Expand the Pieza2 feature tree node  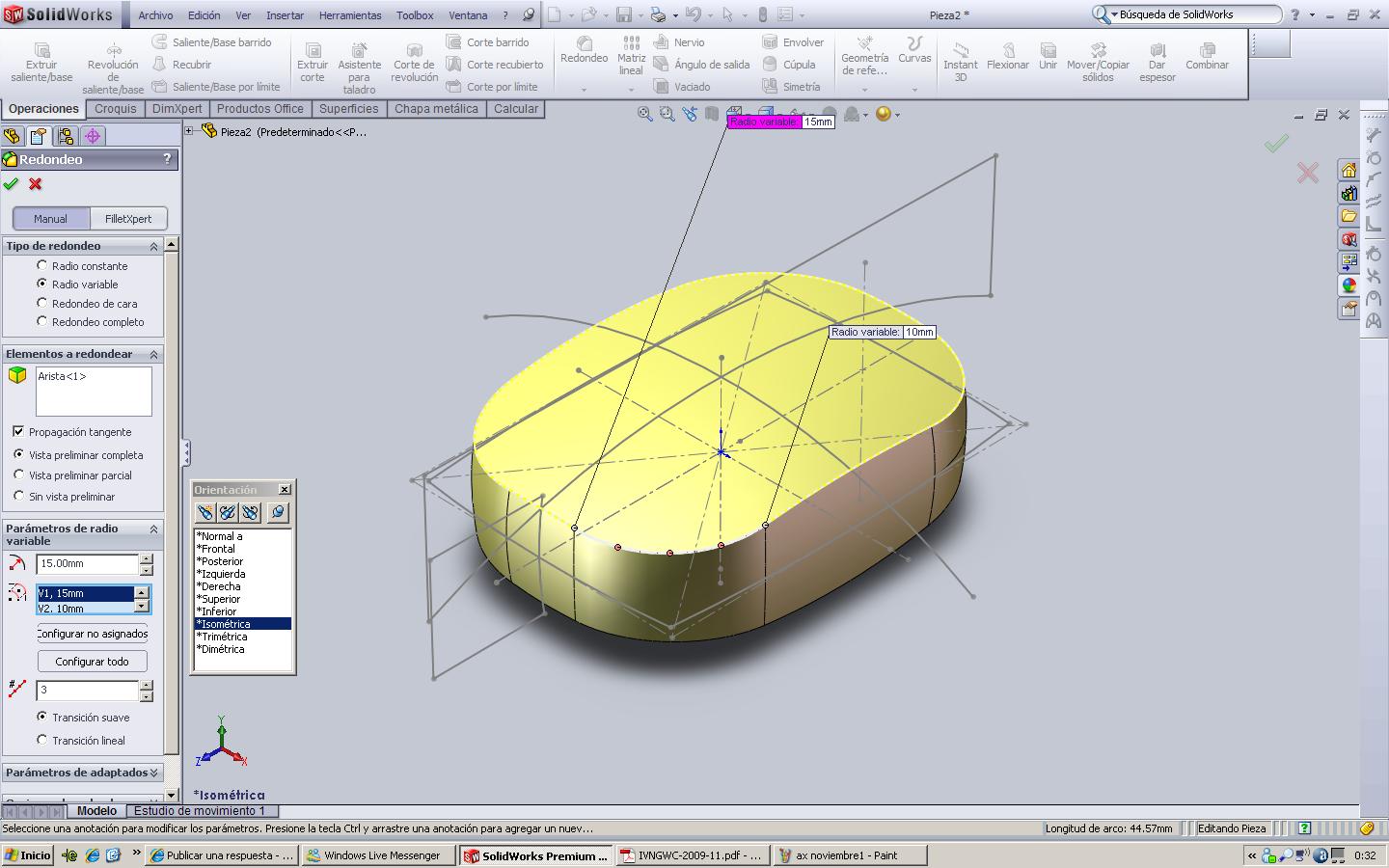190,131
